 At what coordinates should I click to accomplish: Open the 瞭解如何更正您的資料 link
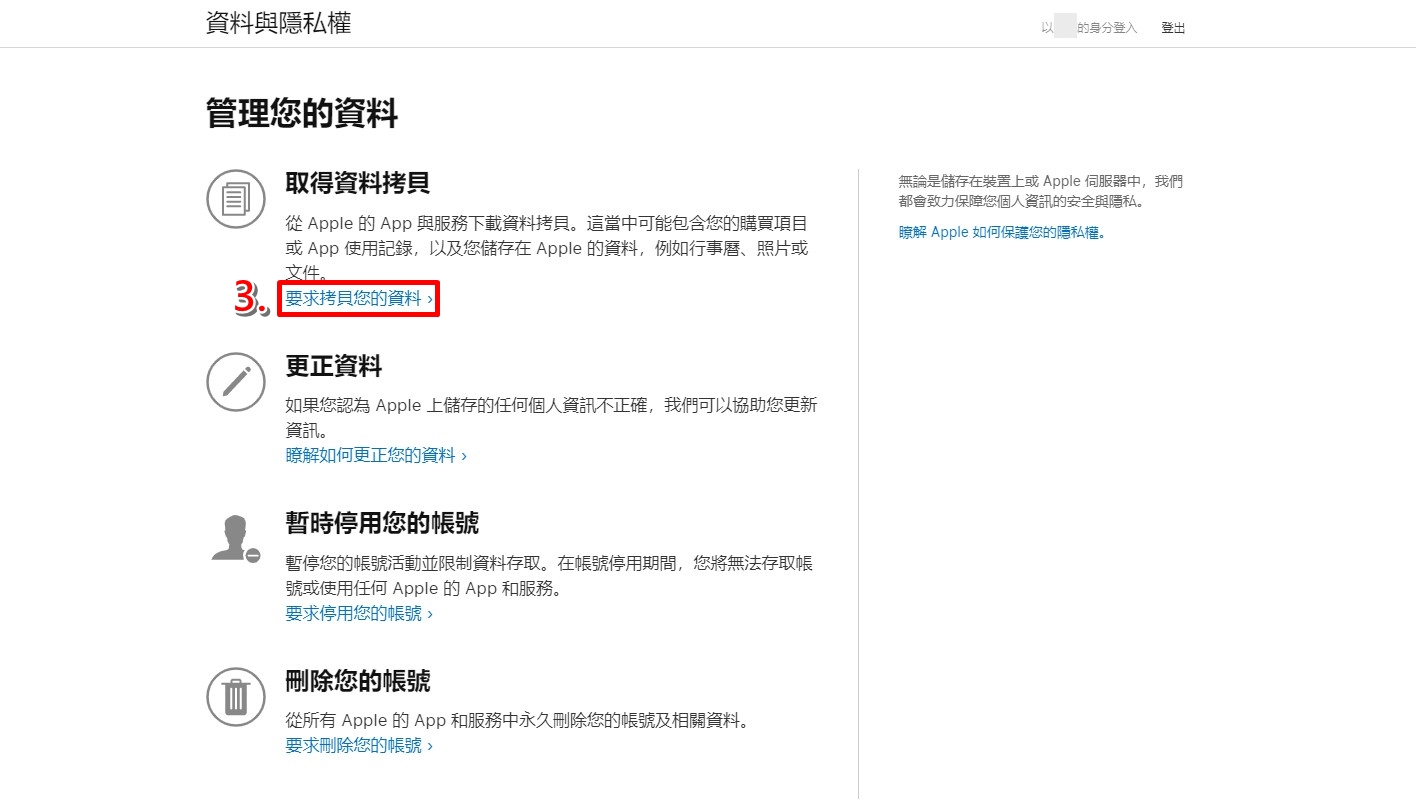(376, 455)
